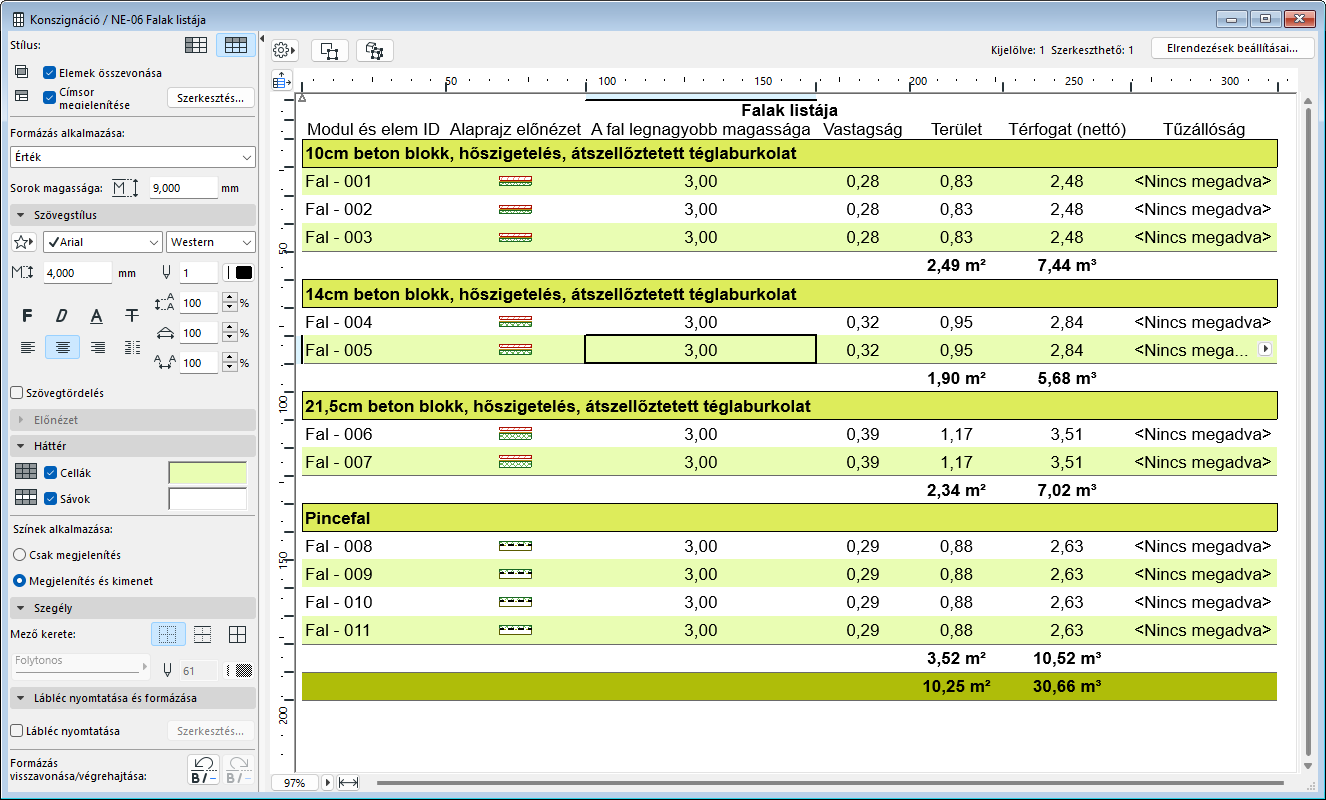This screenshot has width=1326, height=800.
Task: Enable Szövegtördelés checkbox
Action: point(16,393)
